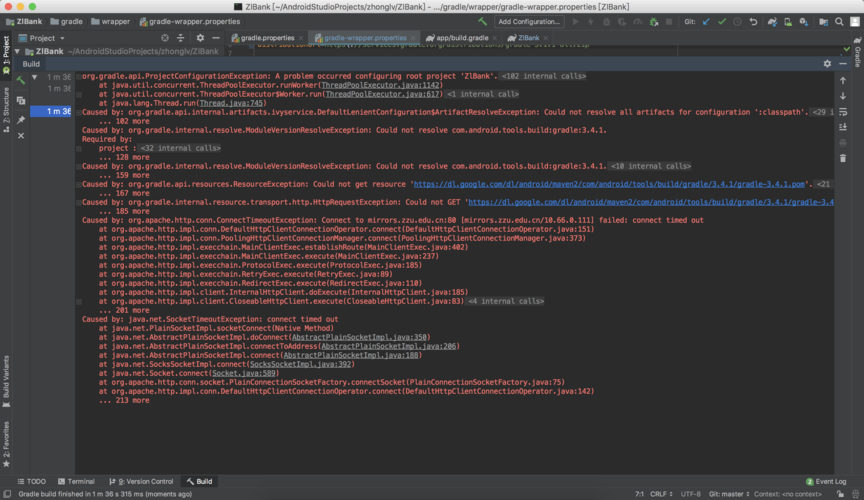Open Git: master branch menu

click(729, 494)
